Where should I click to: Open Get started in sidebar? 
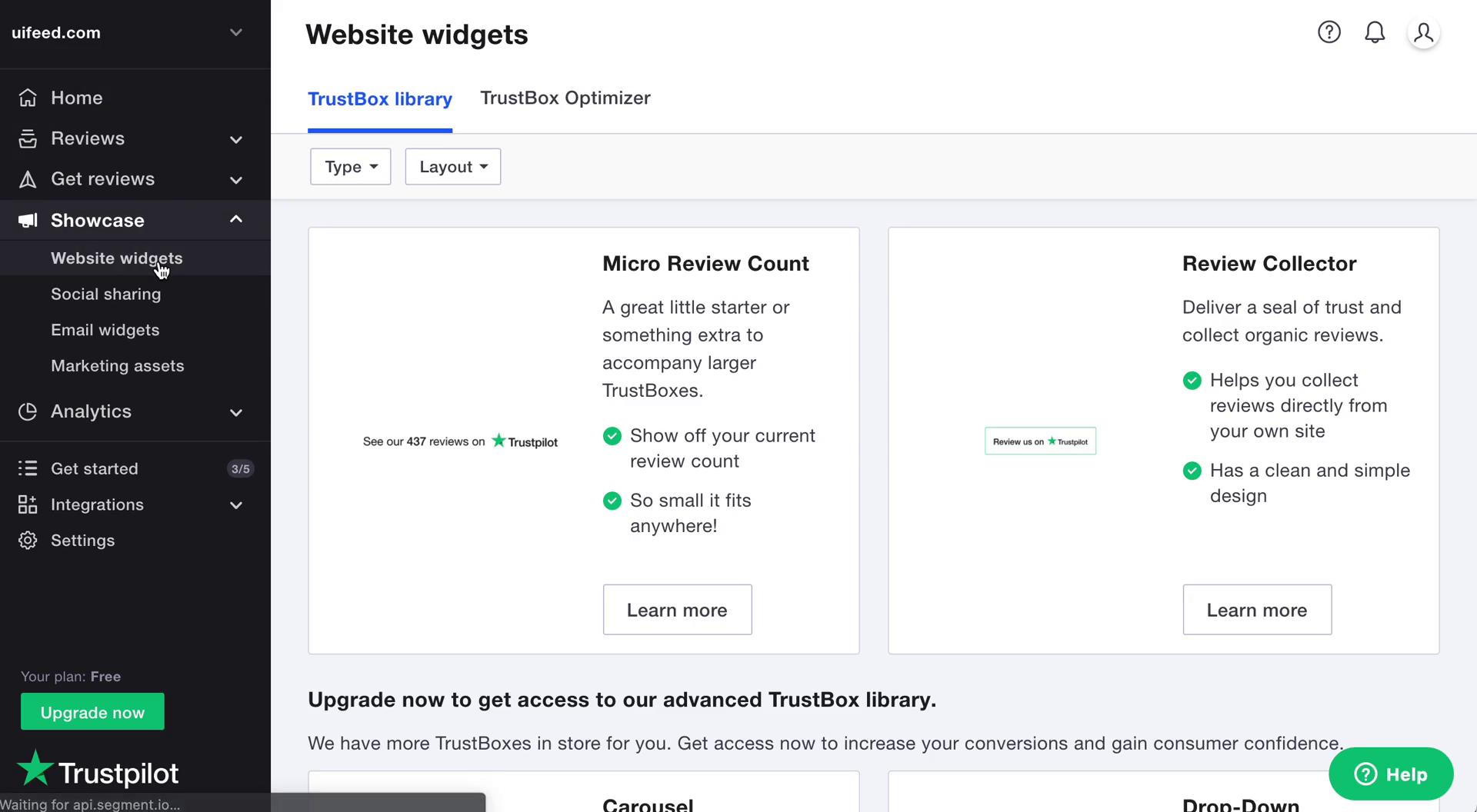click(x=95, y=468)
